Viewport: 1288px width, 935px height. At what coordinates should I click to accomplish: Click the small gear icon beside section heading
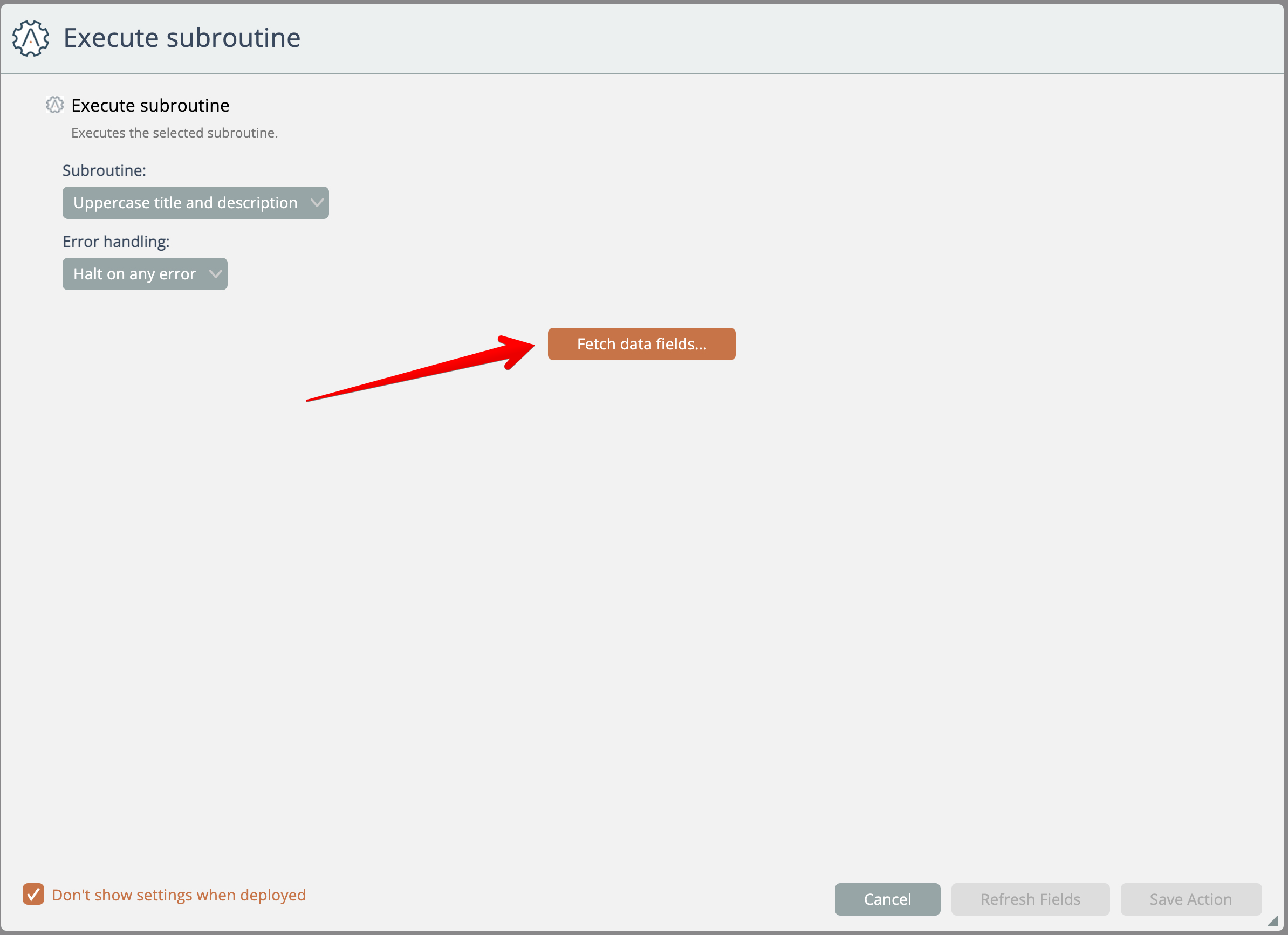54,105
